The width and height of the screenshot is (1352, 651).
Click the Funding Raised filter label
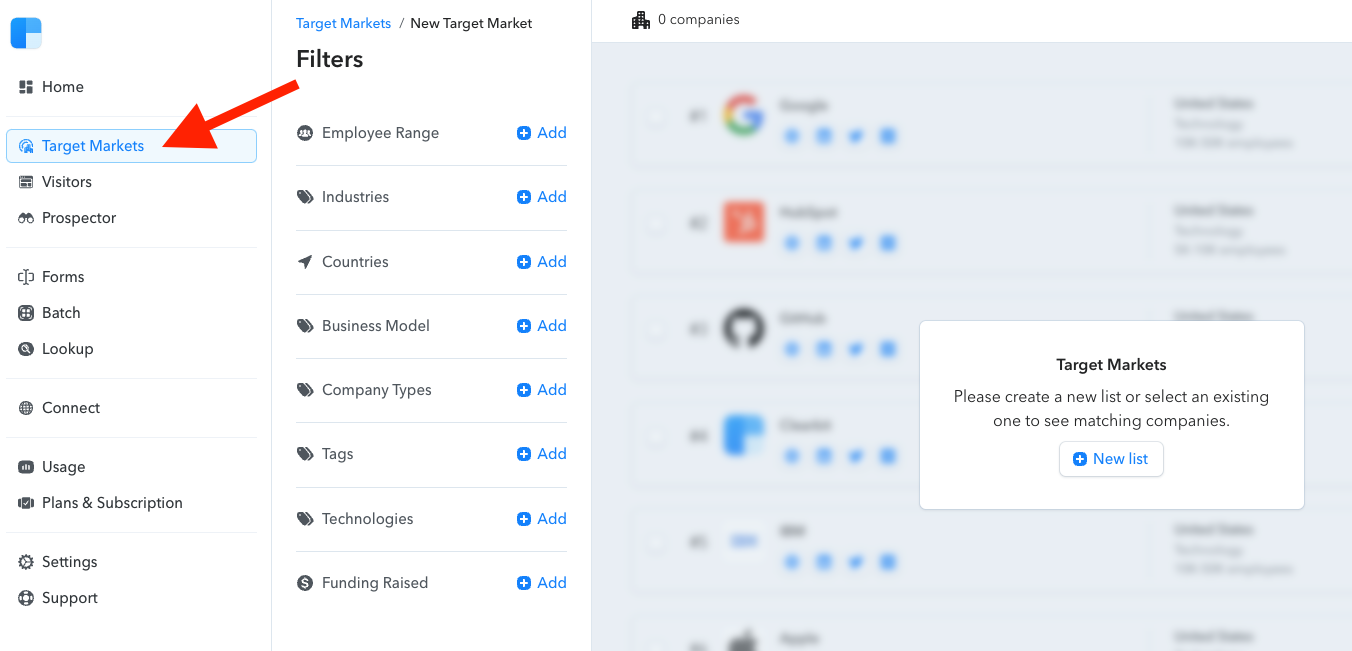click(375, 583)
